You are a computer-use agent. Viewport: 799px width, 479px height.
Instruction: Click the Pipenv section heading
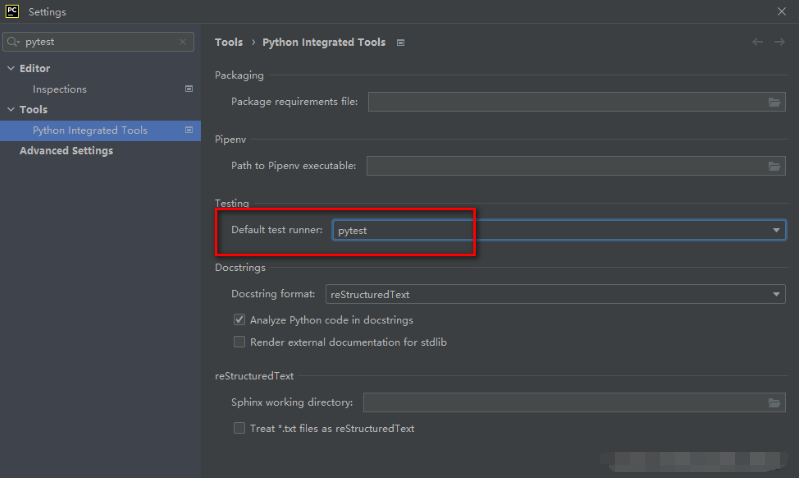pos(230,139)
